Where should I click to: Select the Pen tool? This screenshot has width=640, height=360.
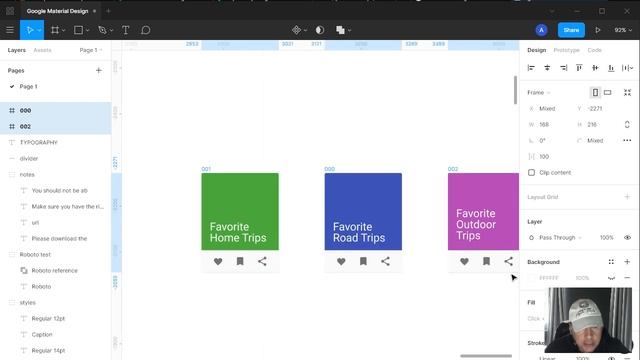coord(102,30)
